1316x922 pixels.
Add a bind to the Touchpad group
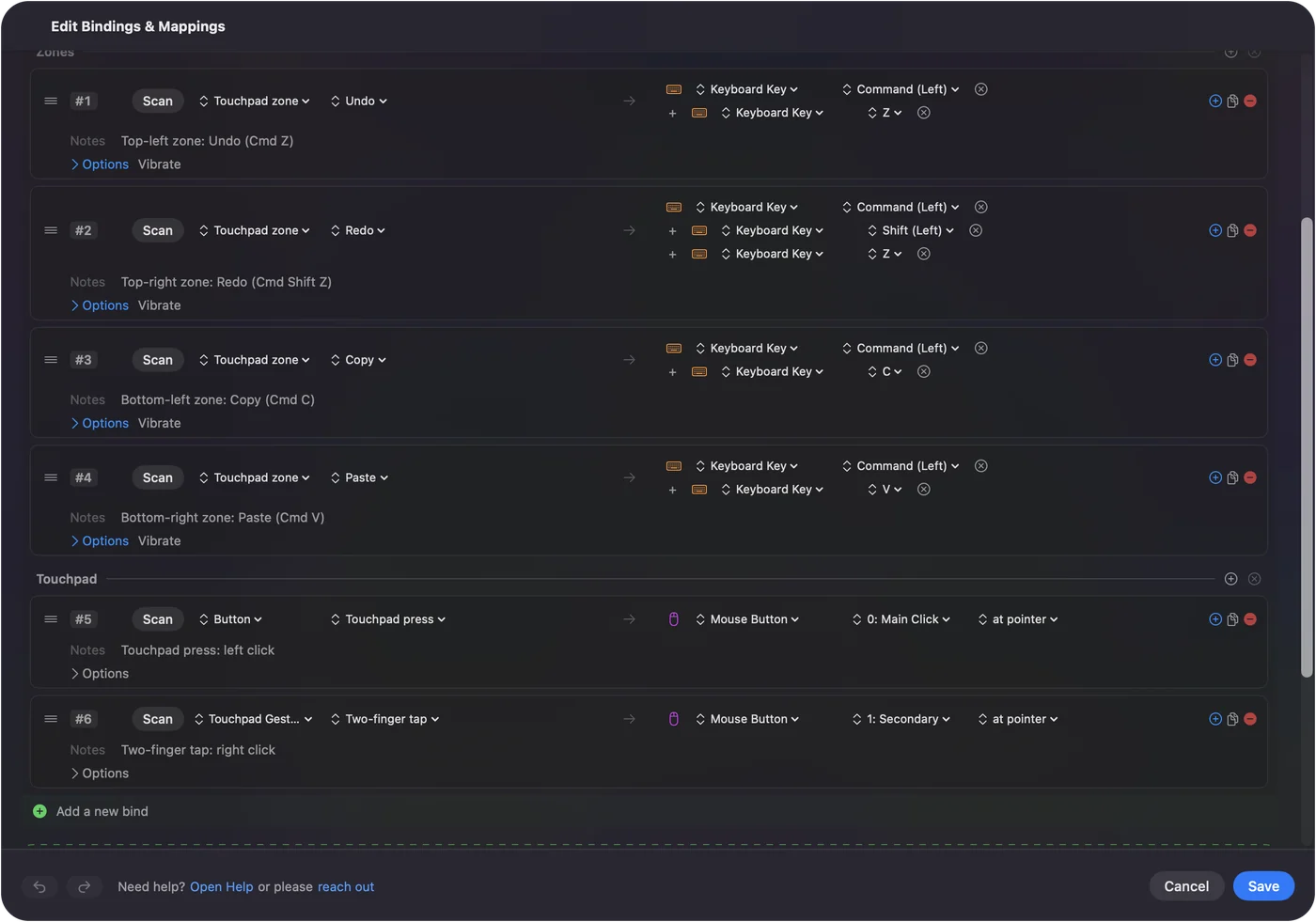[1231, 580]
